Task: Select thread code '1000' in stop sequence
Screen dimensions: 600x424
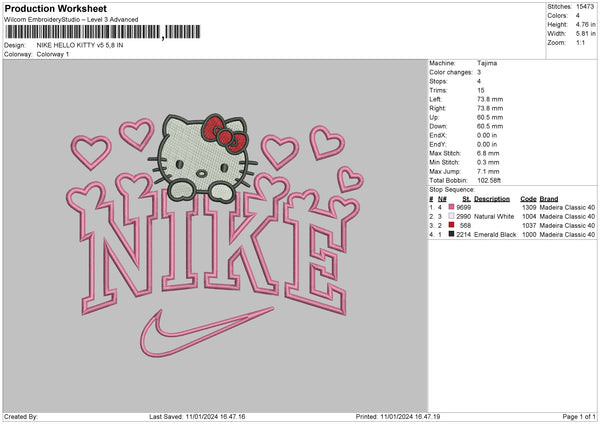Action: pos(529,235)
